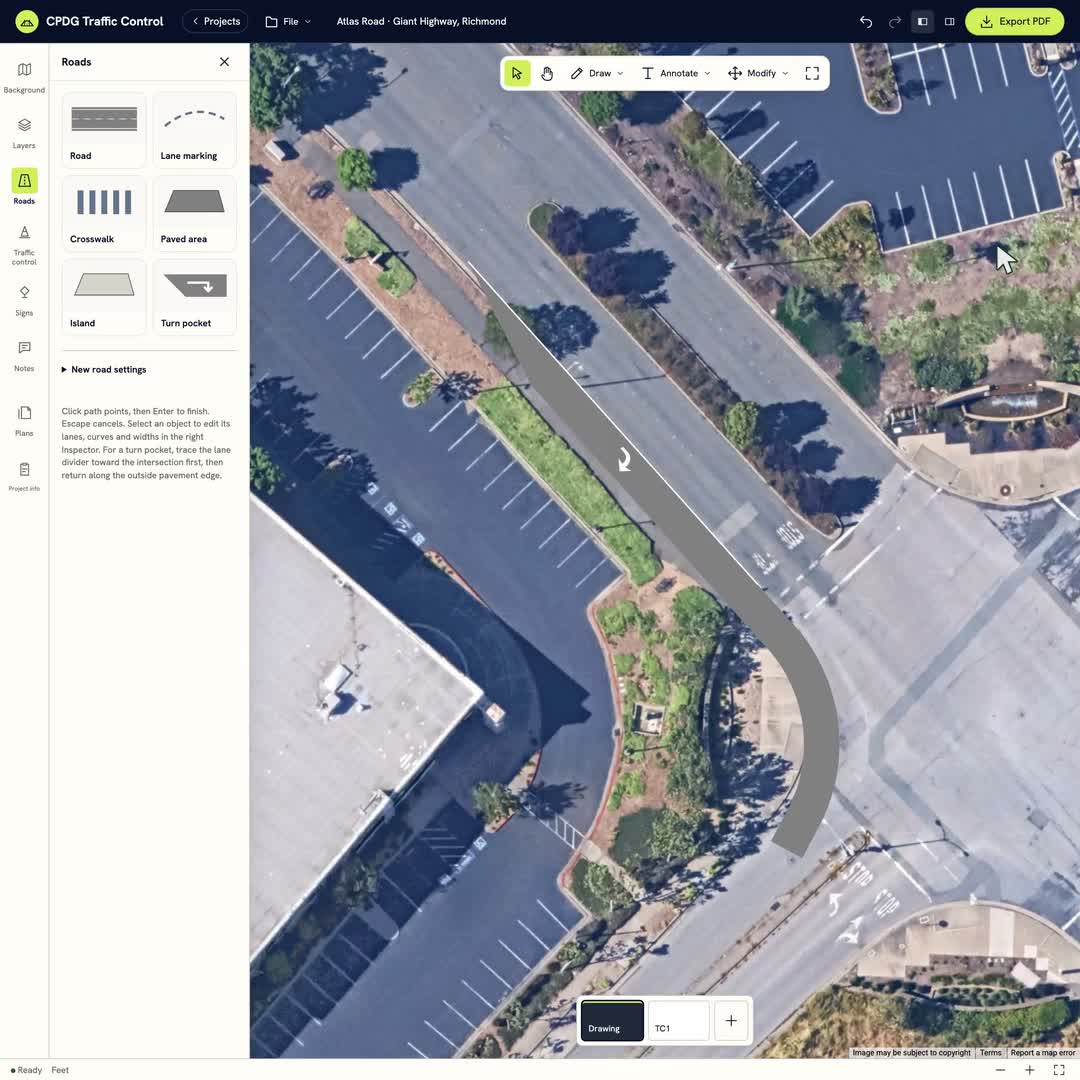Choose the Road element tile
This screenshot has width=1080, height=1080.
tap(104, 130)
